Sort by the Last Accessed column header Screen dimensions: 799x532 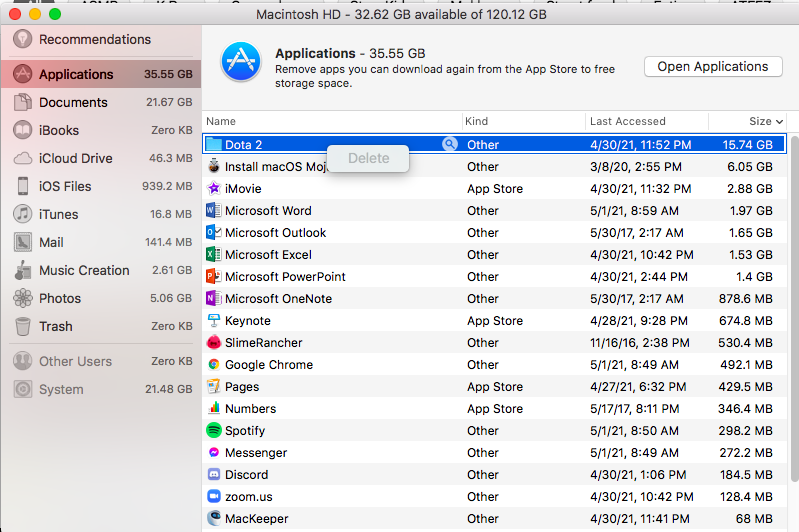pyautogui.click(x=647, y=121)
